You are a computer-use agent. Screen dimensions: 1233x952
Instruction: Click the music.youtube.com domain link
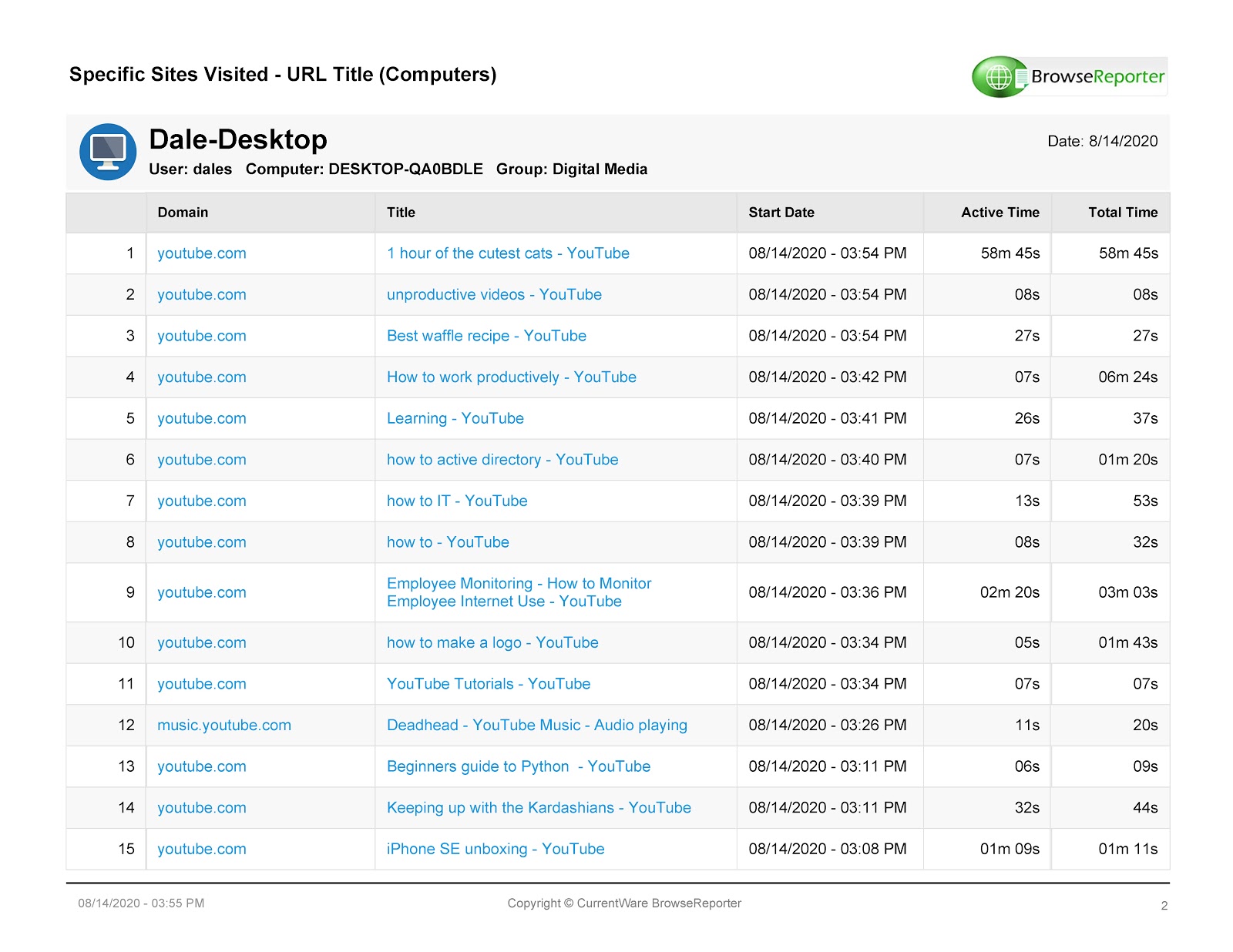pyautogui.click(x=224, y=726)
